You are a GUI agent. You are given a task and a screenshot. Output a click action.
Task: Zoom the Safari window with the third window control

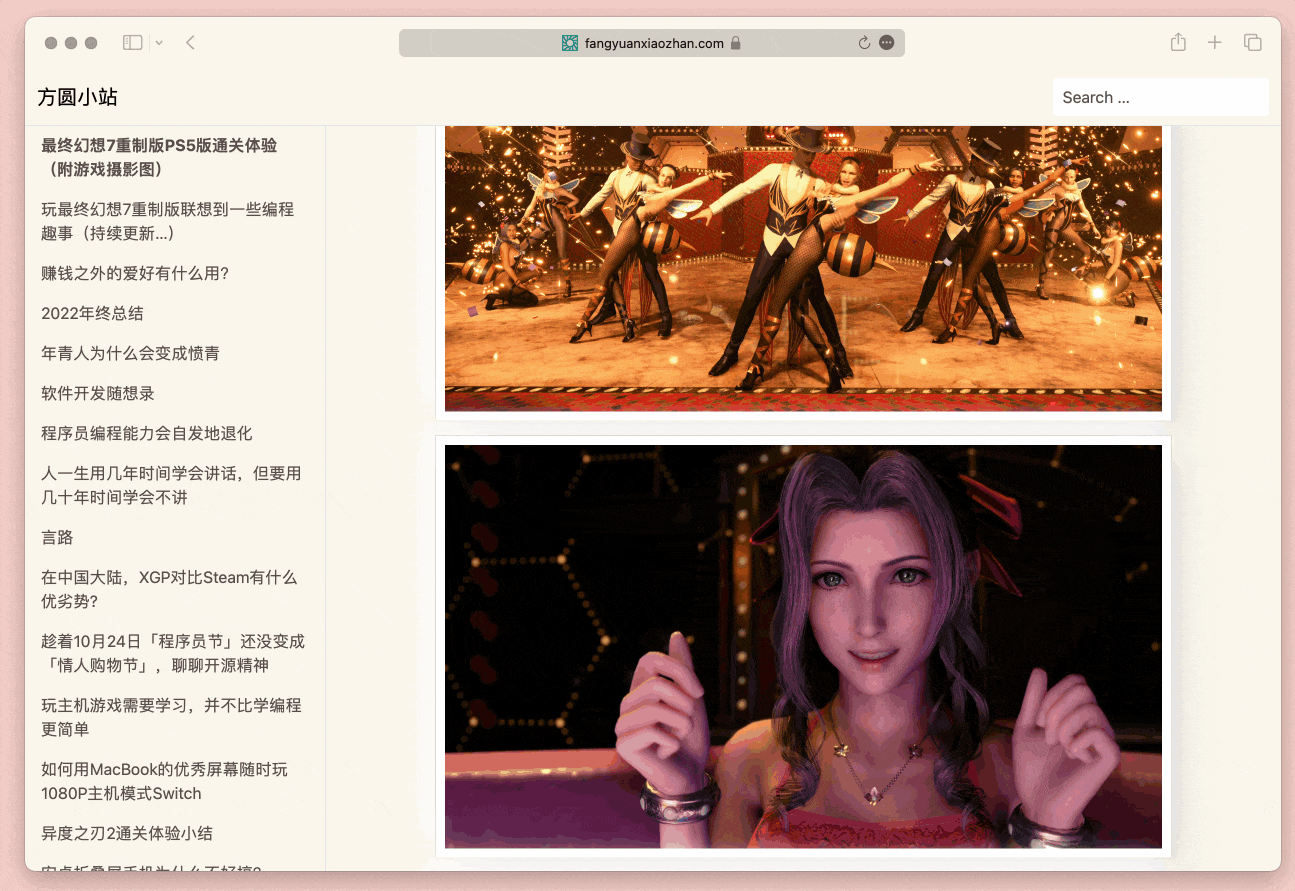(91, 43)
